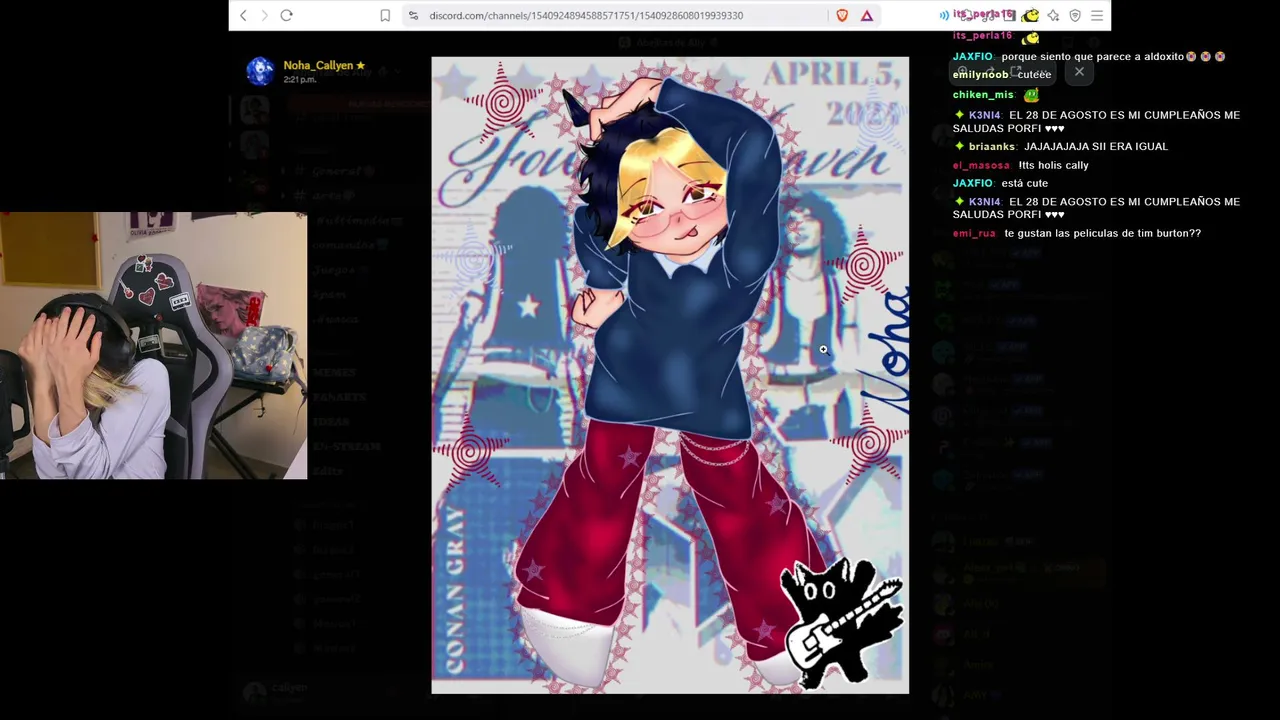Go back with the browser back arrow
Screen dimensions: 1280x720
(x=243, y=15)
